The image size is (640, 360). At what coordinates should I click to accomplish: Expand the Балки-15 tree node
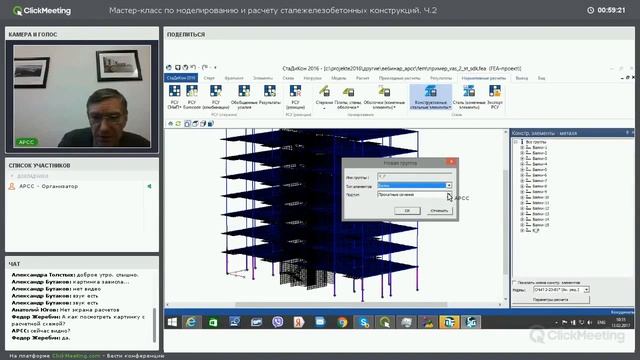[522, 225]
